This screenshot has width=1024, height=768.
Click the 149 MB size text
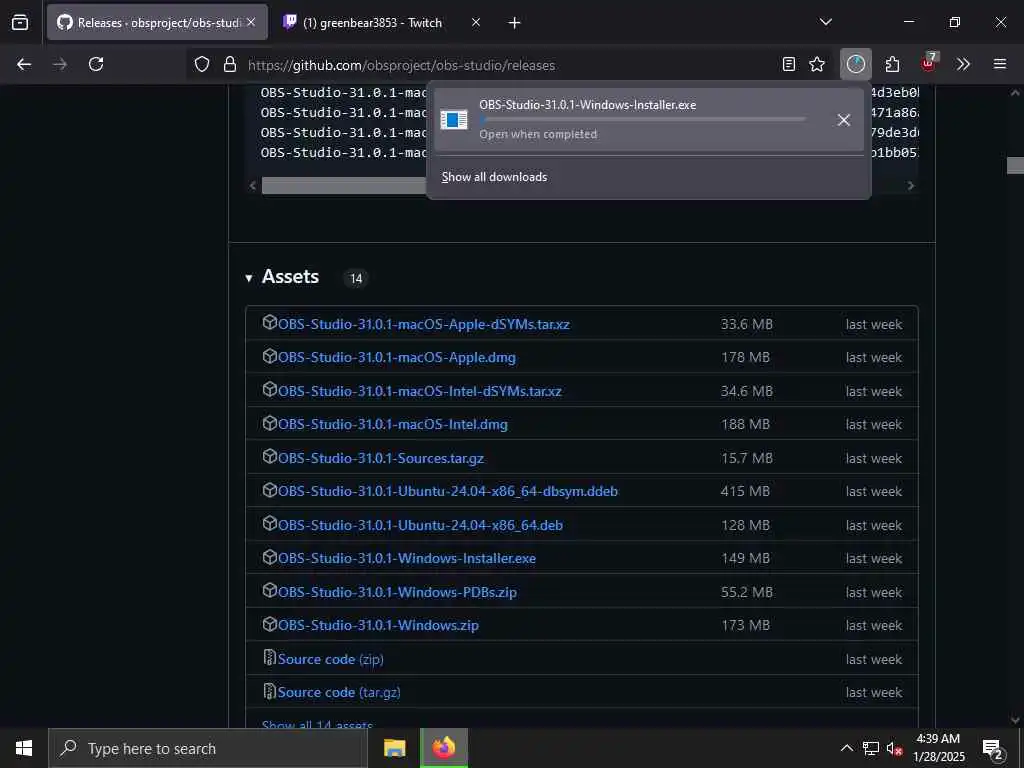pyautogui.click(x=745, y=558)
